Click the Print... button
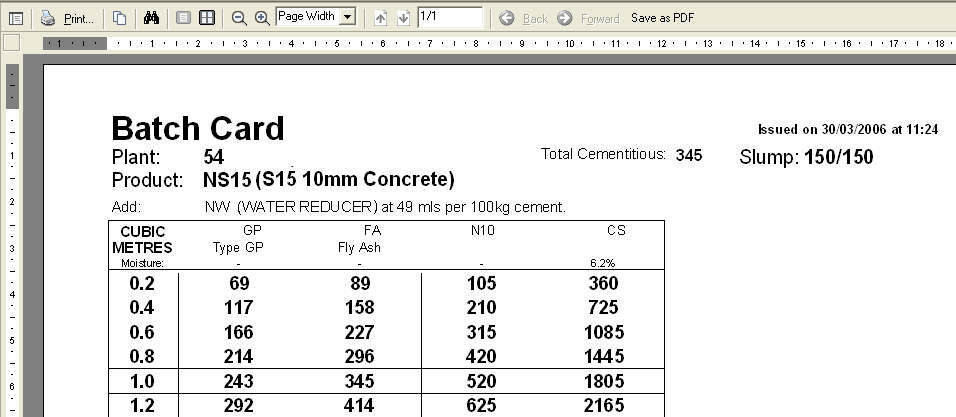Image resolution: width=956 pixels, height=417 pixels. (x=68, y=18)
